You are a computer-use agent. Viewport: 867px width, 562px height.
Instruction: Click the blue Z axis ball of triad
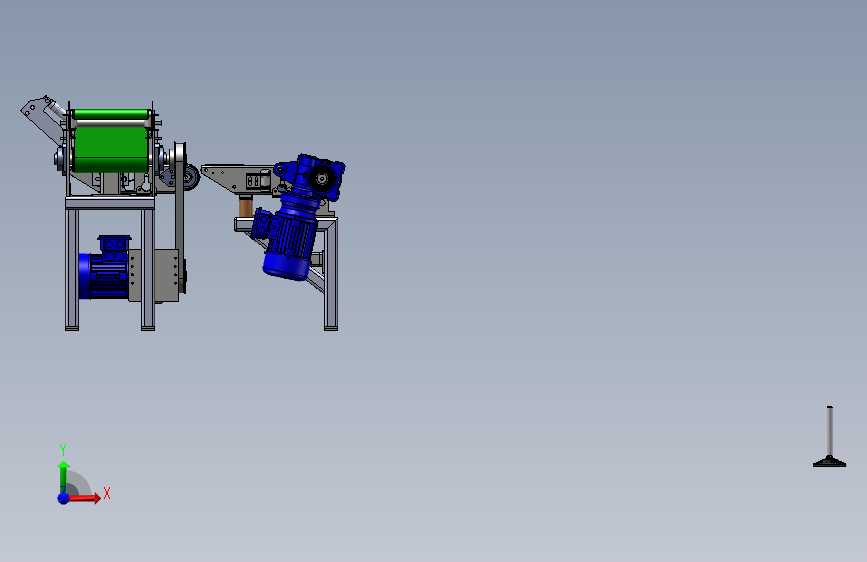pos(63,498)
